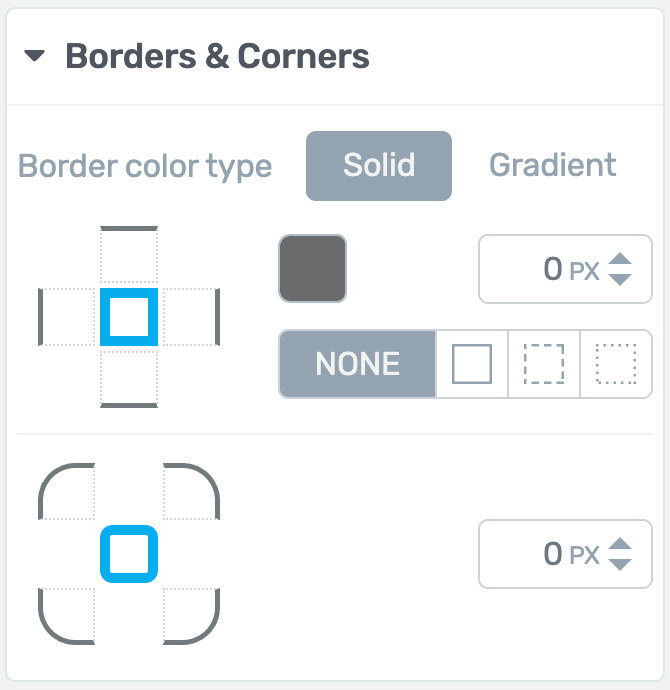Increase border width with up arrow
The height and width of the screenshot is (690, 670).
coord(620,259)
